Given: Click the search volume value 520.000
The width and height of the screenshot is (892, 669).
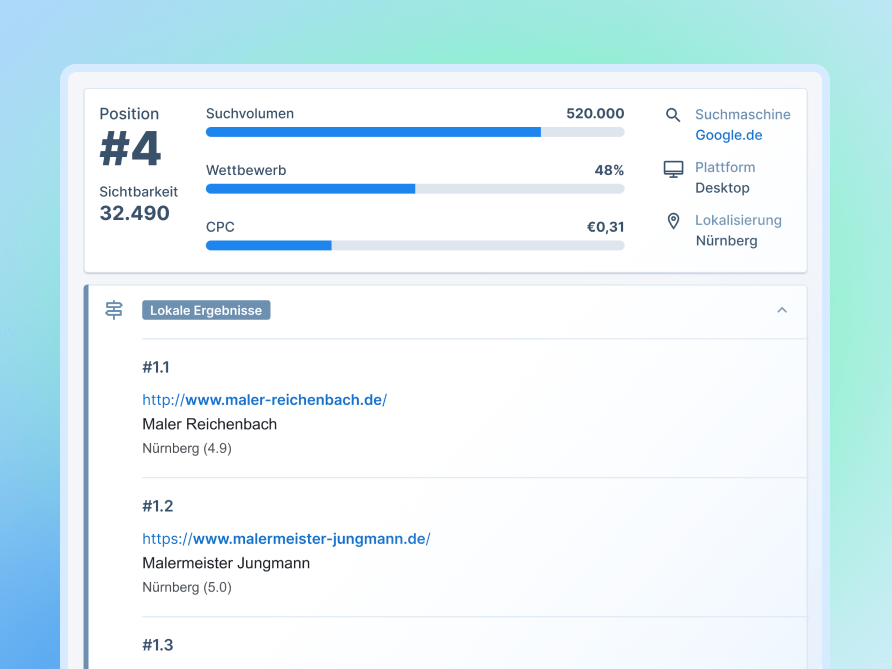Looking at the screenshot, I should [x=595, y=114].
